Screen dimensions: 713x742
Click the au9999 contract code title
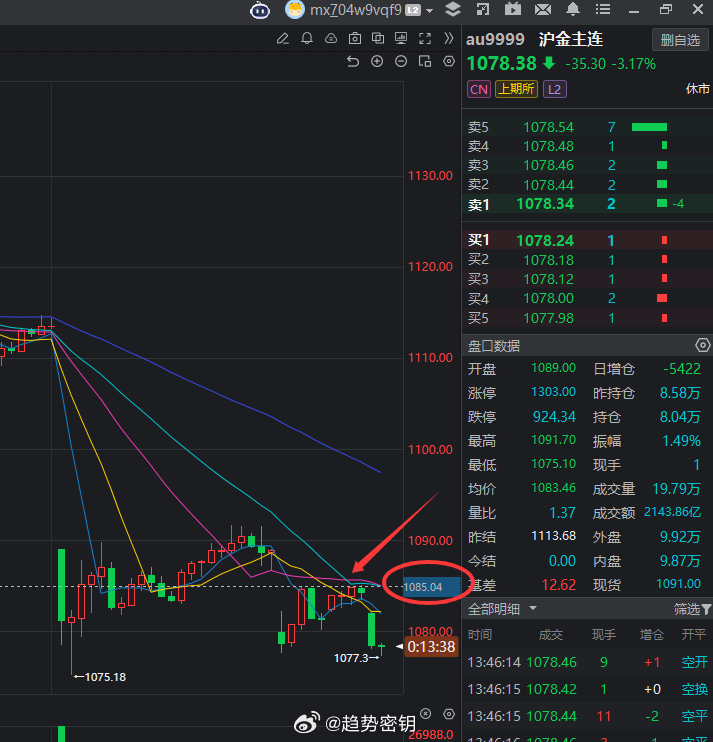[495, 39]
